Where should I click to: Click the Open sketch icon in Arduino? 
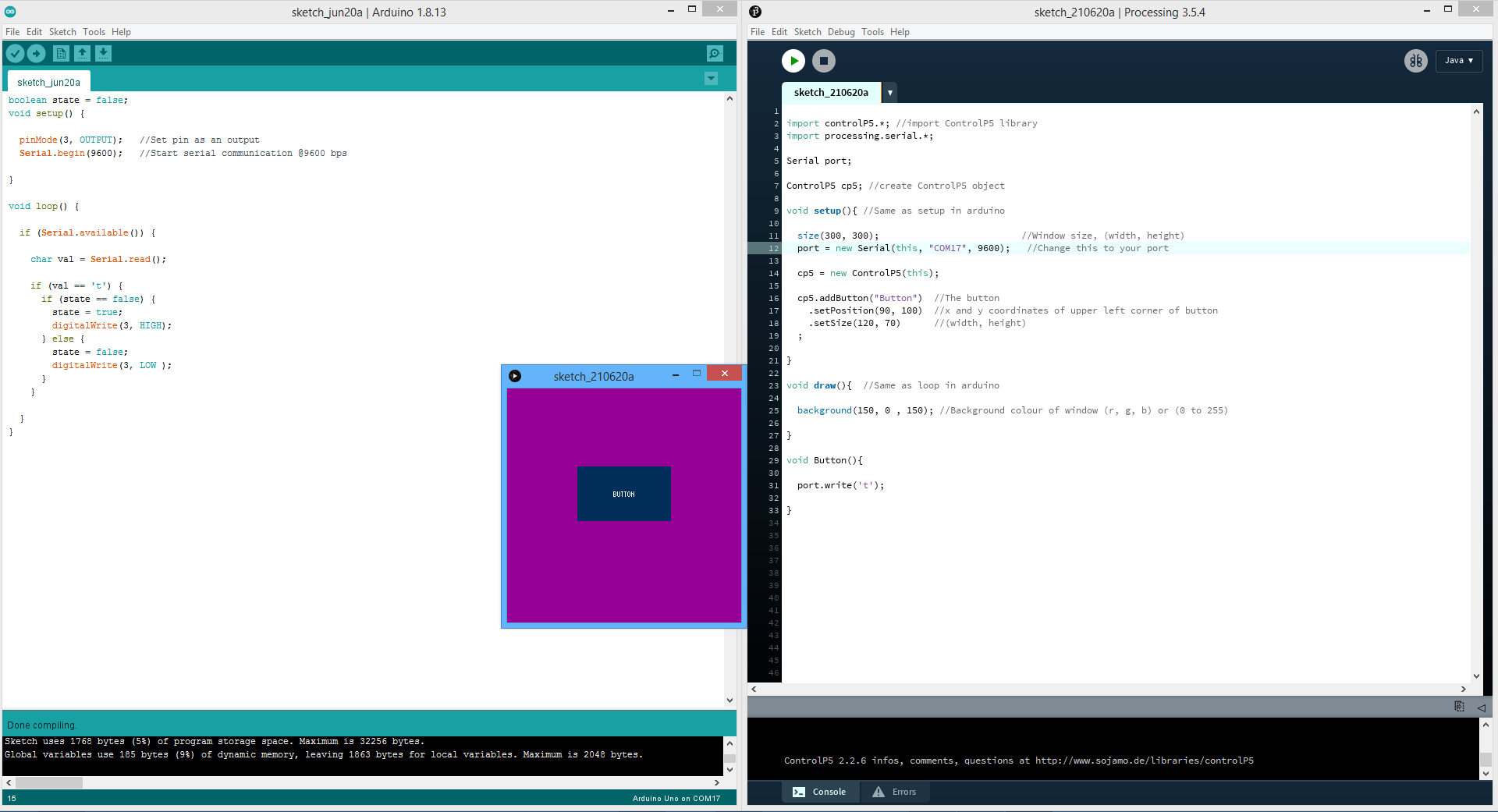pos(82,53)
